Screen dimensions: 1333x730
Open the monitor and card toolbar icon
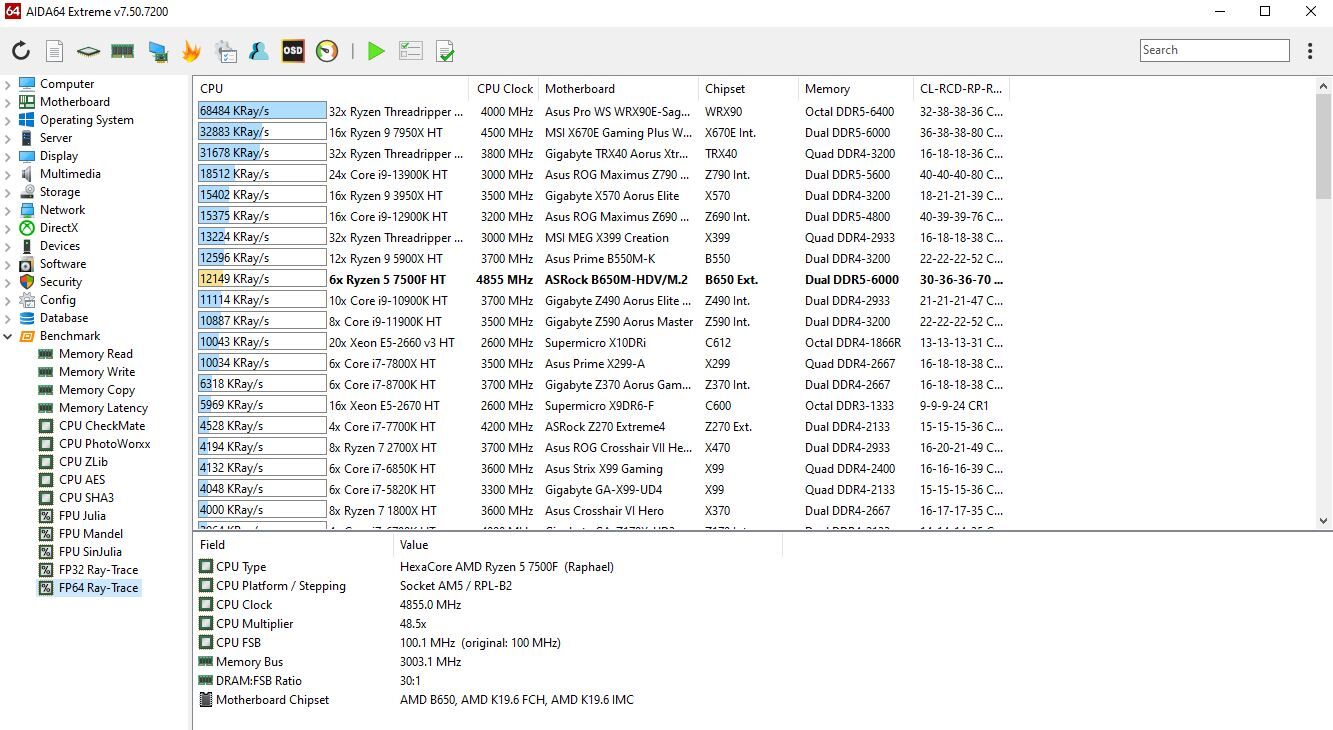click(x=157, y=51)
